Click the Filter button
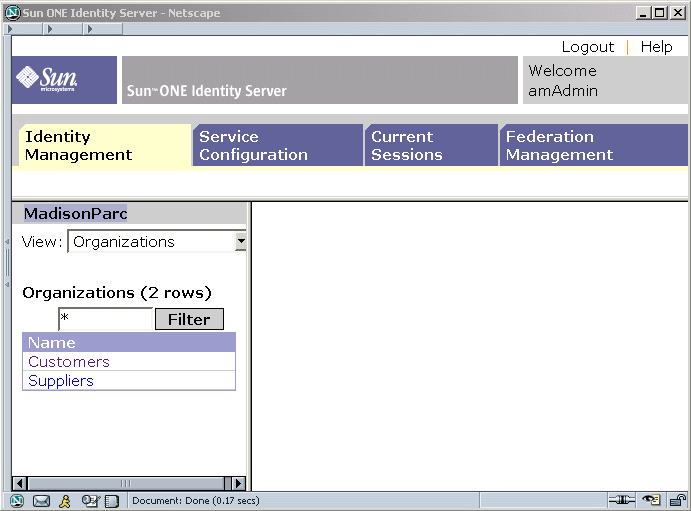The height and width of the screenshot is (511, 691). [189, 319]
